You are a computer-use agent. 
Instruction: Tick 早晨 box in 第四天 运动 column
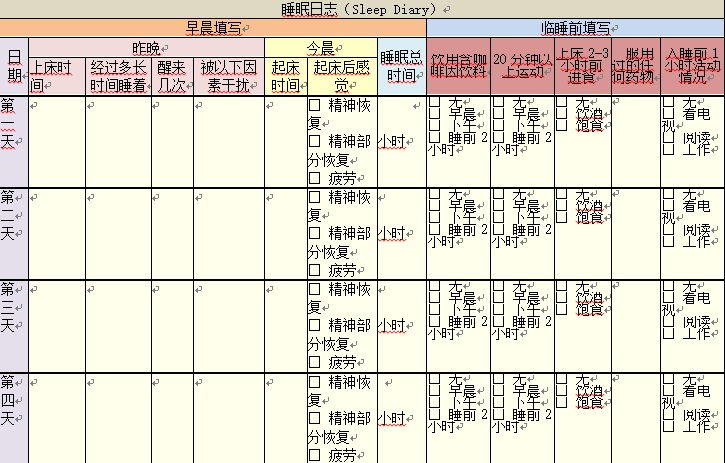[498, 390]
